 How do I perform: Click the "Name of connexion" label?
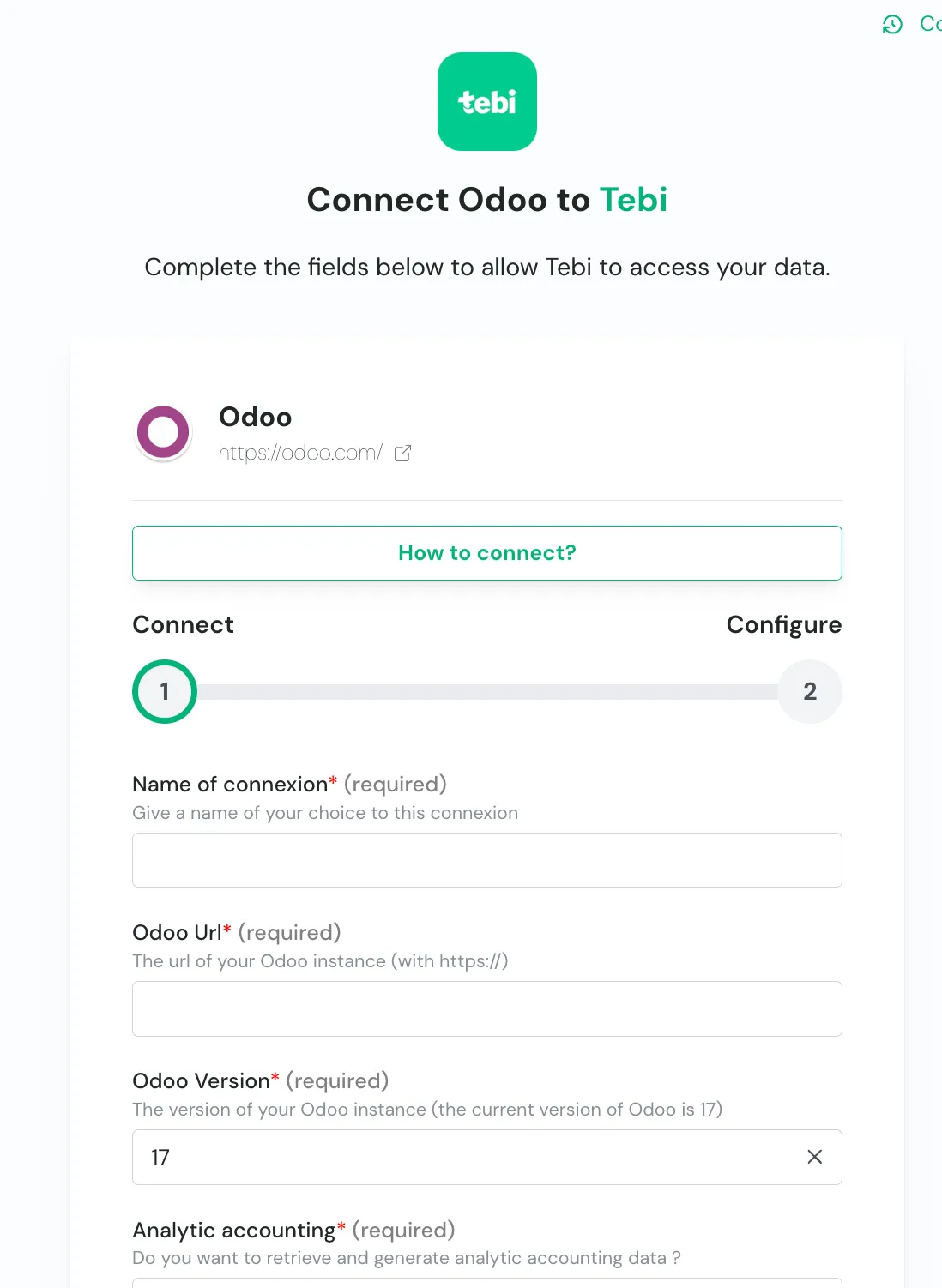click(230, 785)
